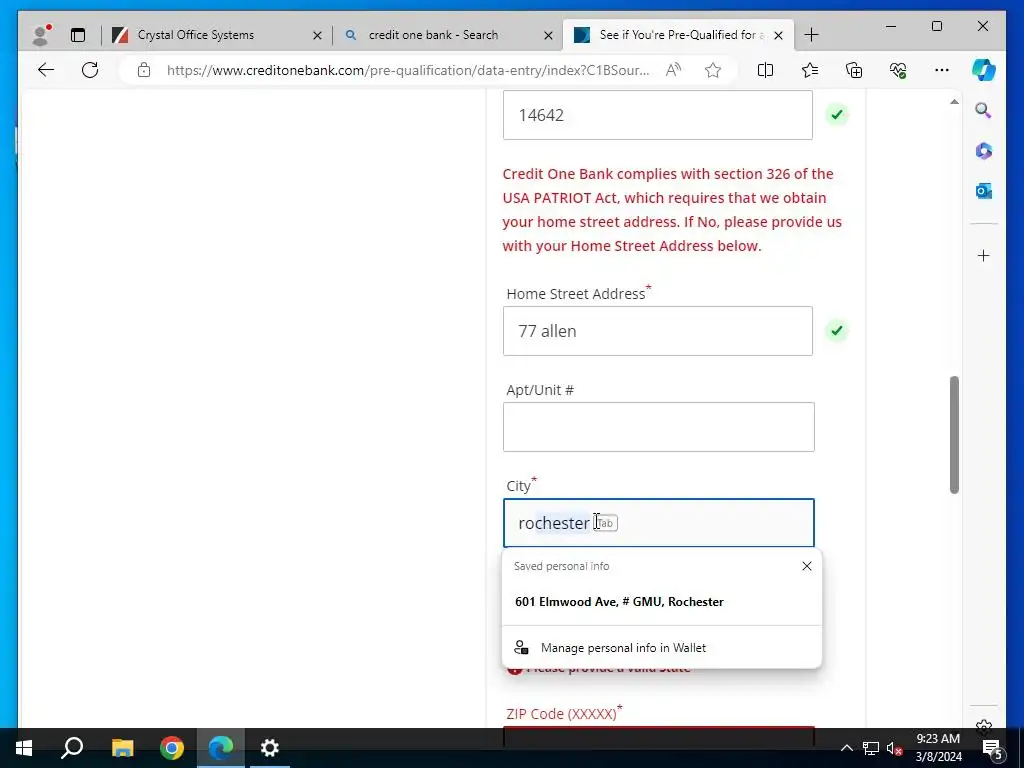Close the Crystal Office Systems tab
This screenshot has width=1024, height=768.
tap(317, 35)
